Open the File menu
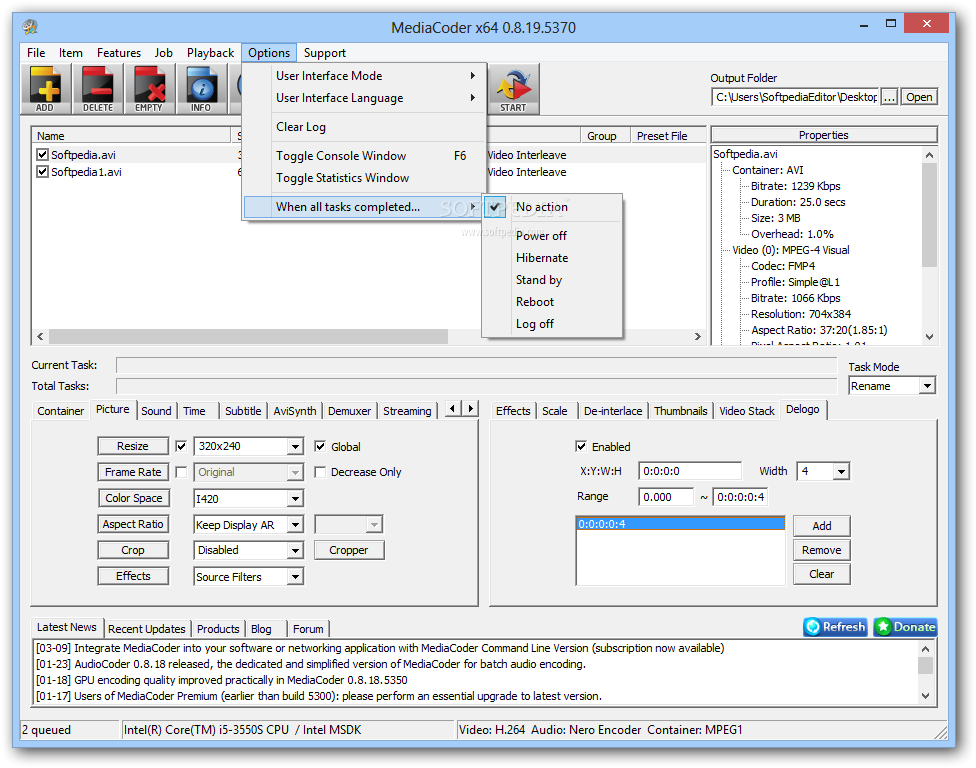This screenshot has width=976, height=768. (36, 53)
